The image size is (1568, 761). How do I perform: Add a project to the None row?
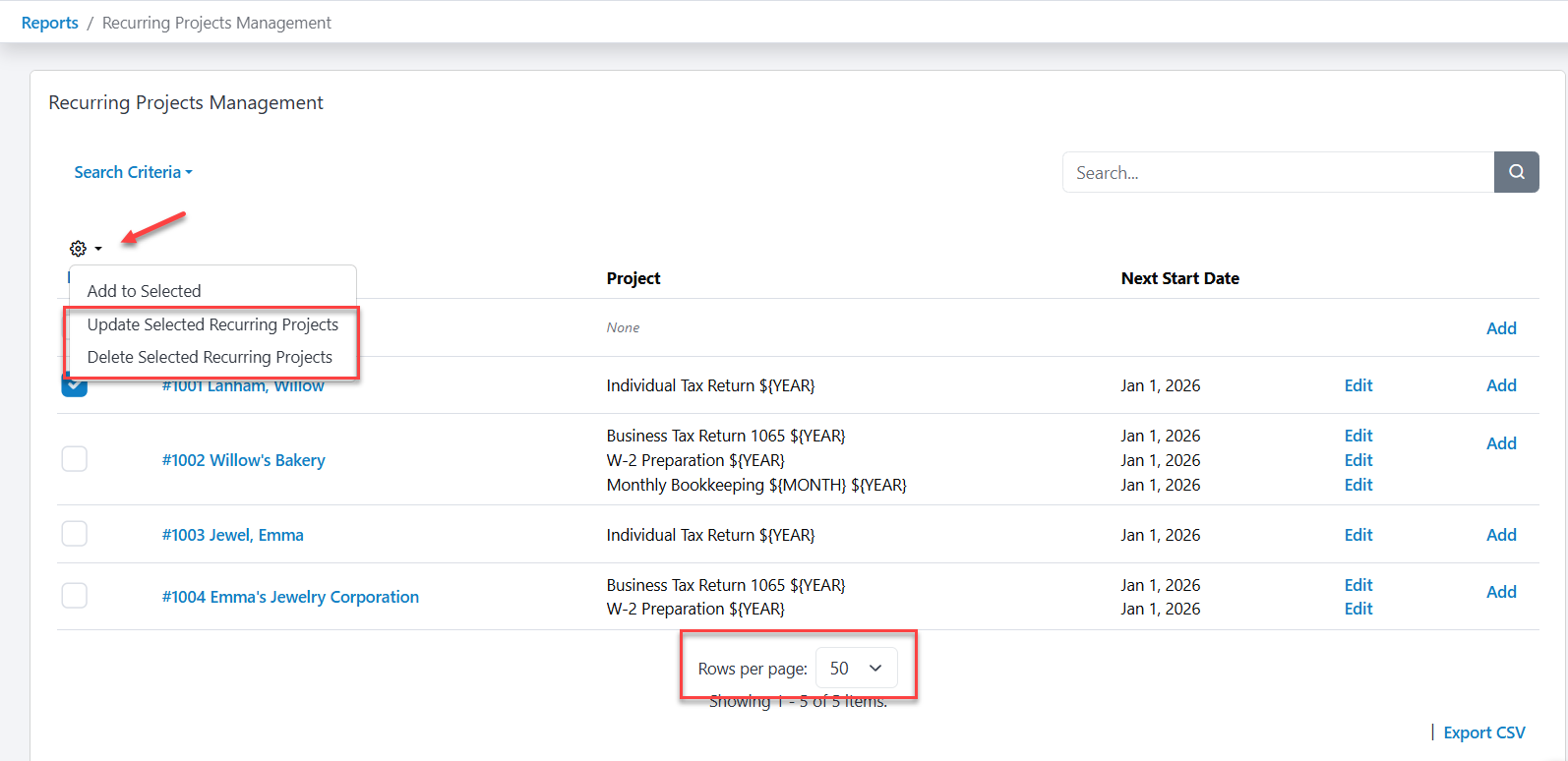point(1501,328)
